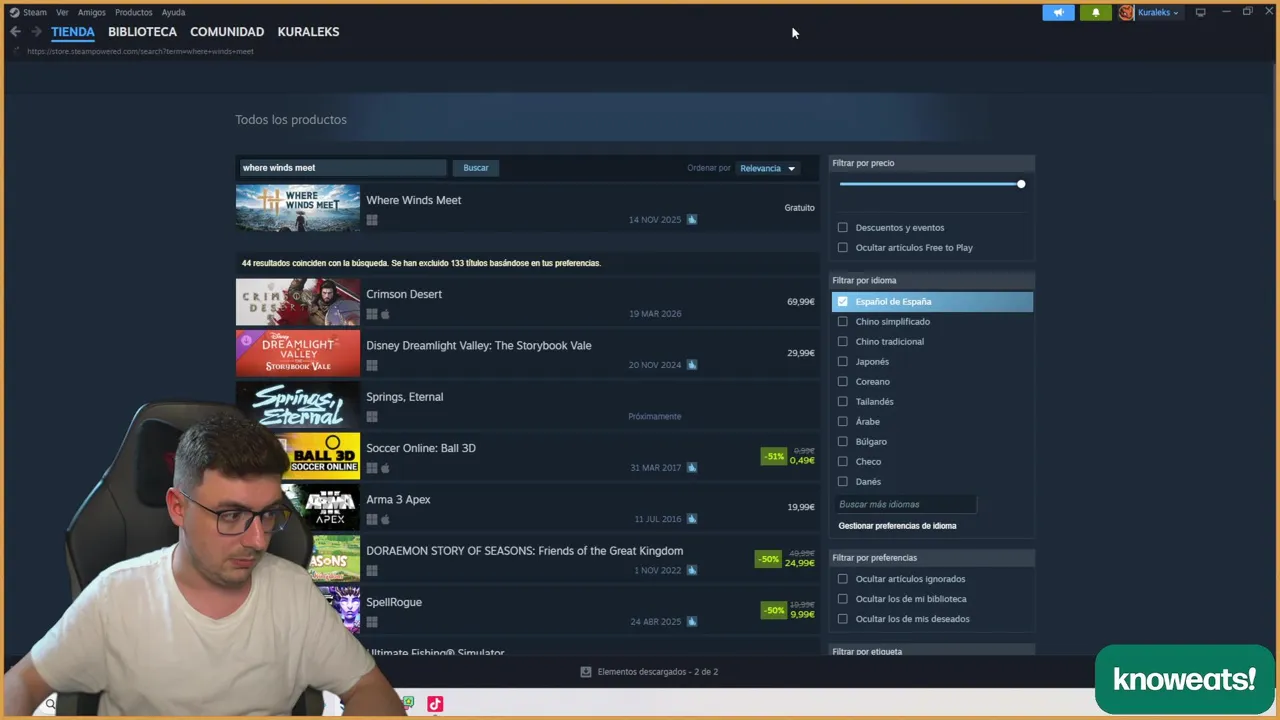Image resolution: width=1280 pixels, height=720 pixels.
Task: Open the Amigos menu
Action: 92,12
